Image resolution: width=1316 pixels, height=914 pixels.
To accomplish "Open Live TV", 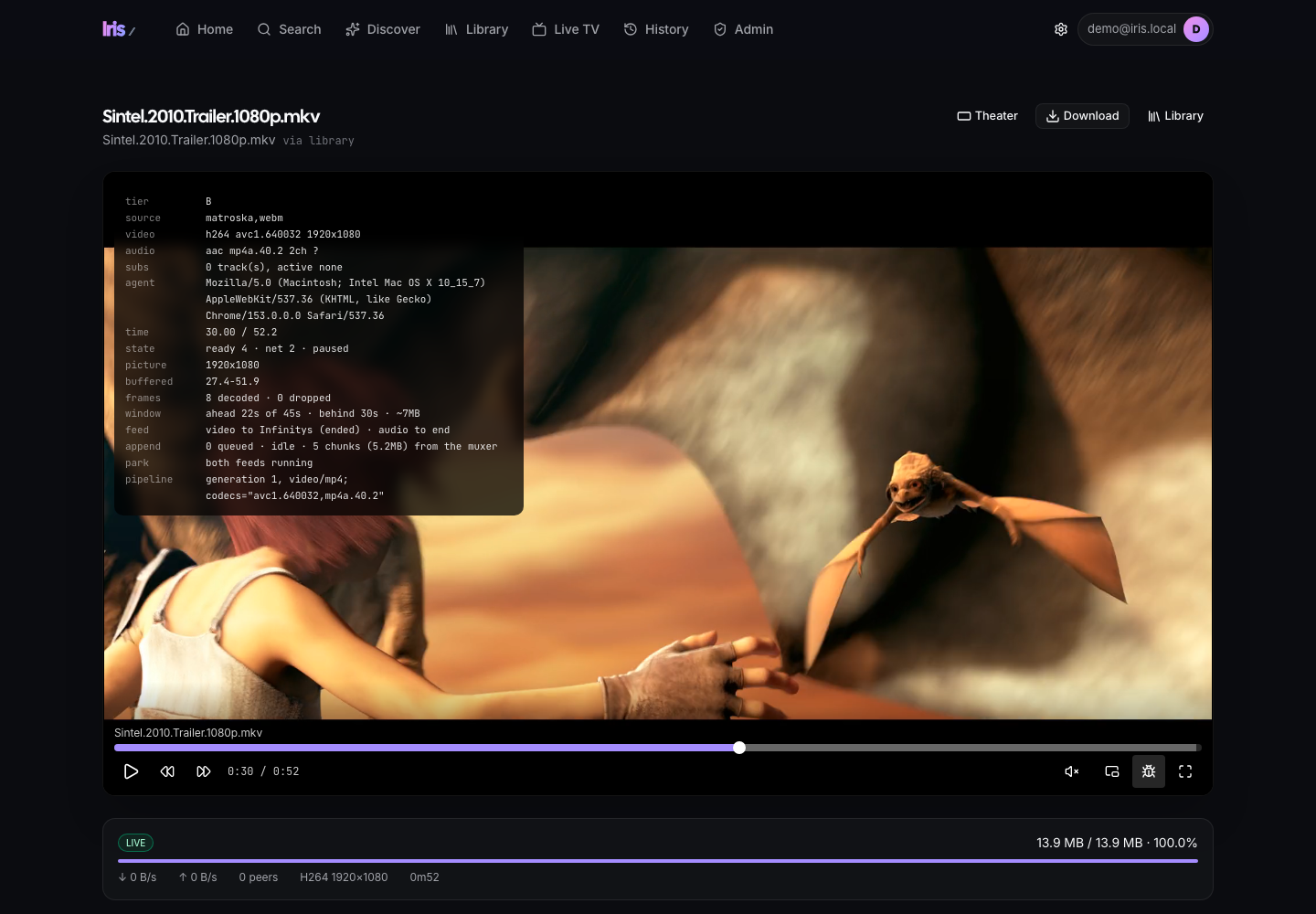I will tap(566, 29).
